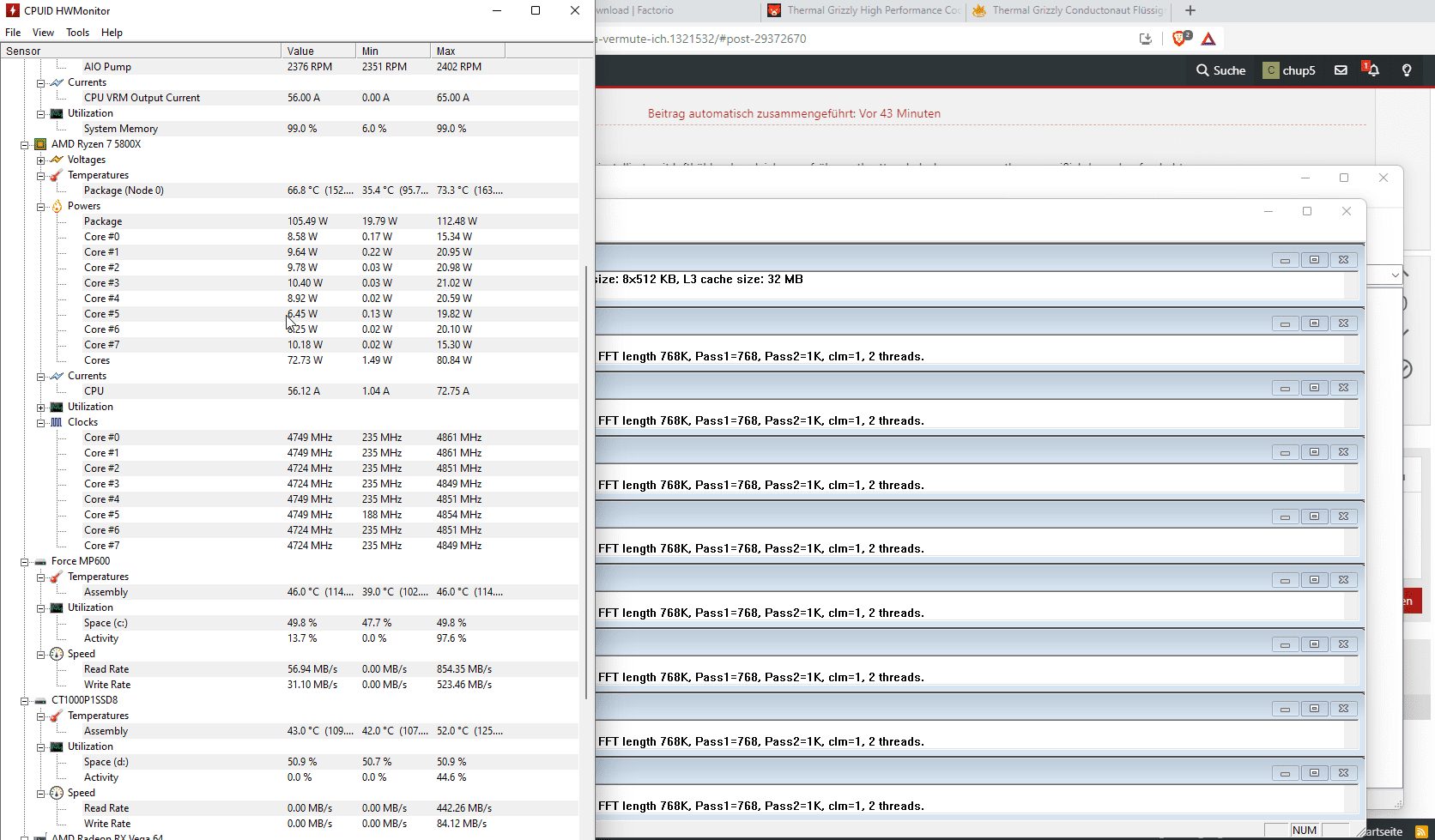Open the forum notifications bell
Image resolution: width=1435 pixels, height=840 pixels.
pos(1372,69)
